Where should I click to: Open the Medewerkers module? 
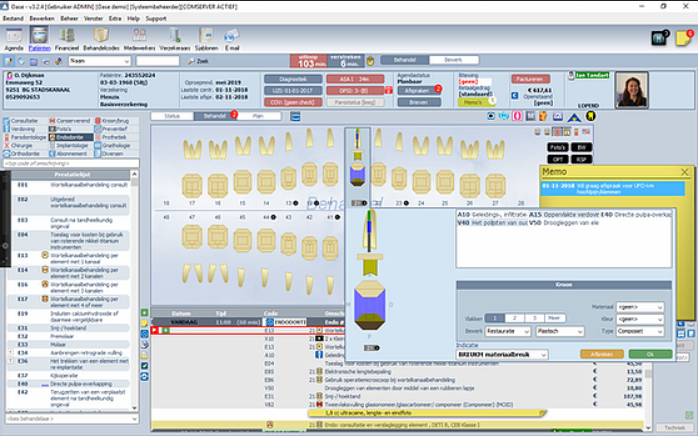coord(139,39)
